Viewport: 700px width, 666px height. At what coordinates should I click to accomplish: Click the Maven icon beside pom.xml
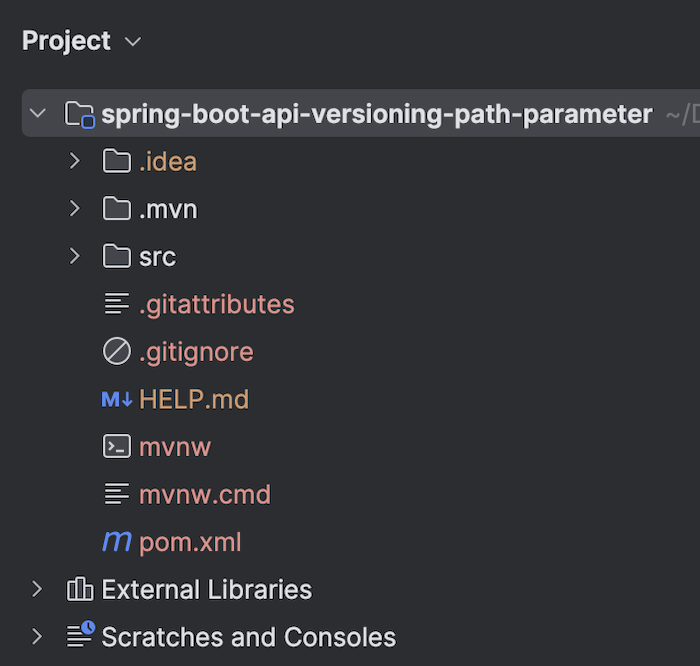117,543
